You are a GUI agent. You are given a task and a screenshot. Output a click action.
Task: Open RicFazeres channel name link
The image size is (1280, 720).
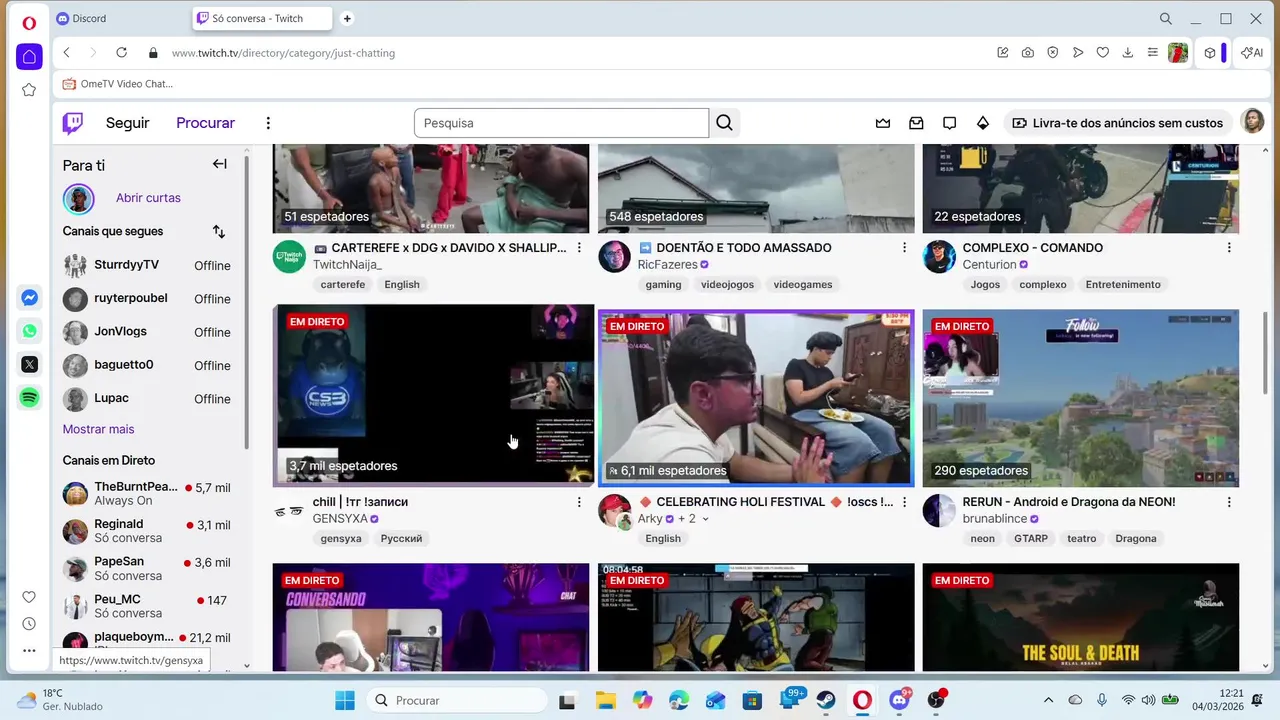click(667, 265)
